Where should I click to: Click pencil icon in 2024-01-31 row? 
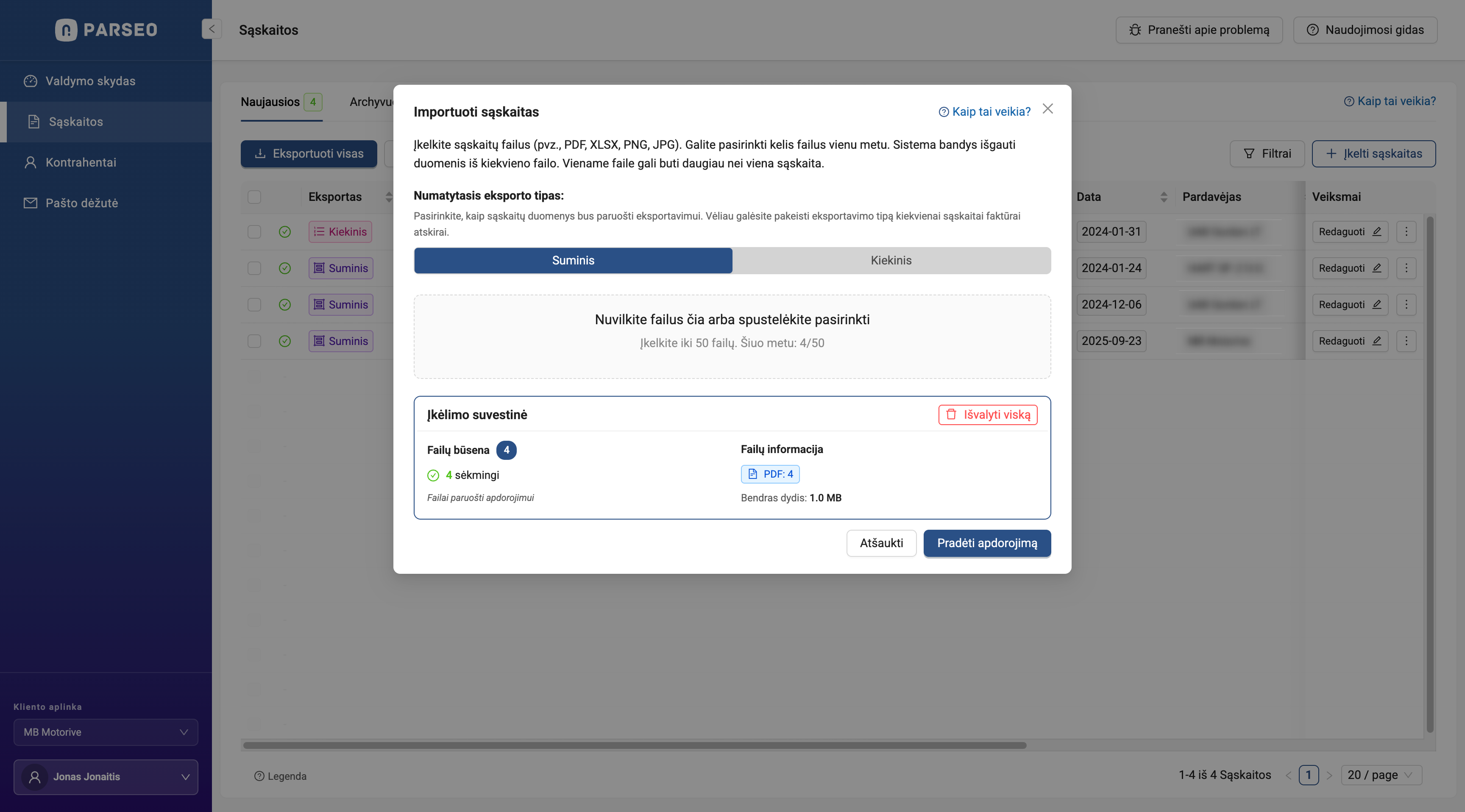(x=1376, y=231)
